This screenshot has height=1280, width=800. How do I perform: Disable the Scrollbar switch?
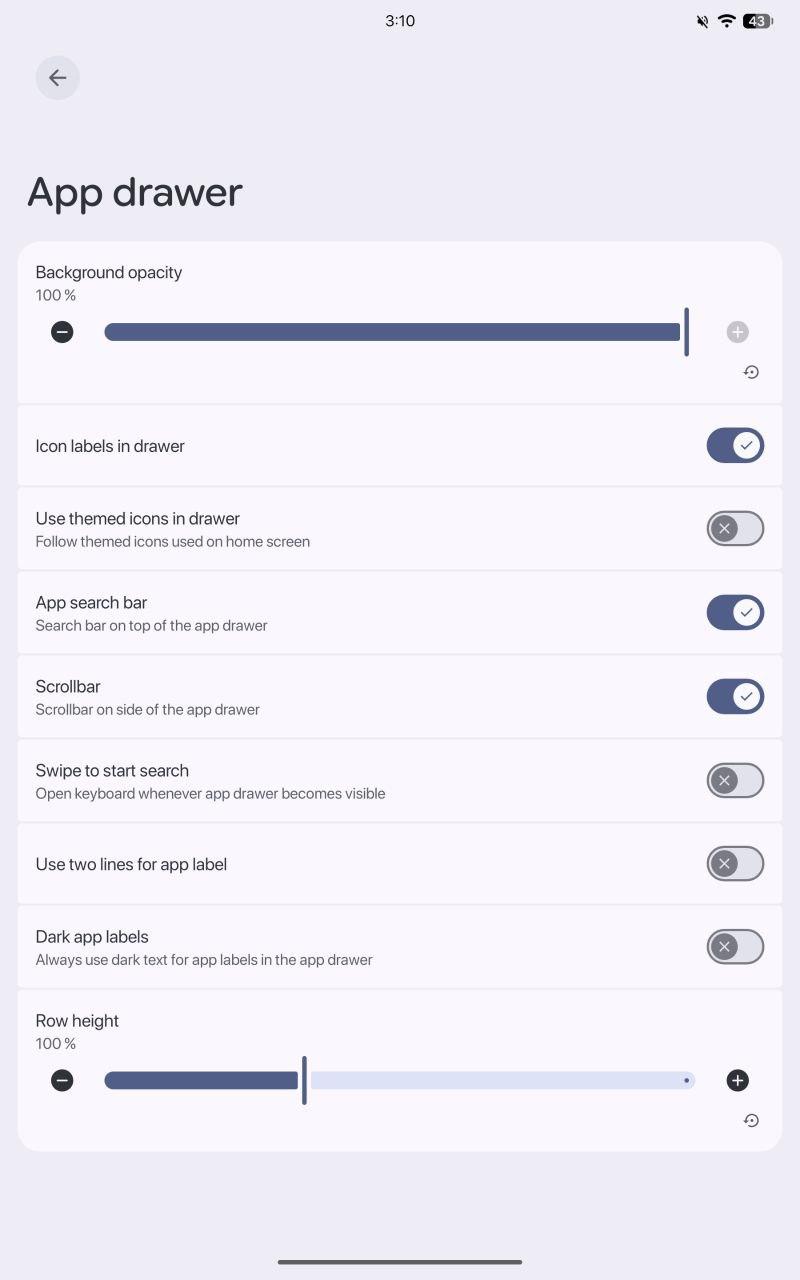click(x=735, y=697)
